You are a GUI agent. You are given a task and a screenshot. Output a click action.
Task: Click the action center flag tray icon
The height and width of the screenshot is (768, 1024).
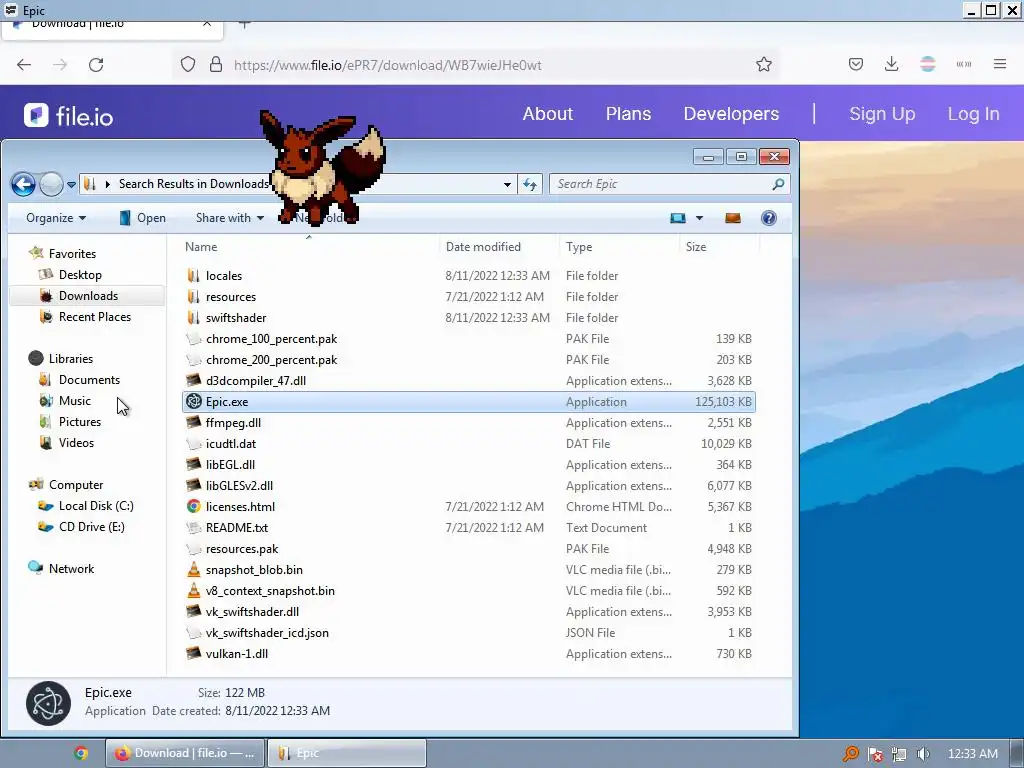click(x=875, y=754)
